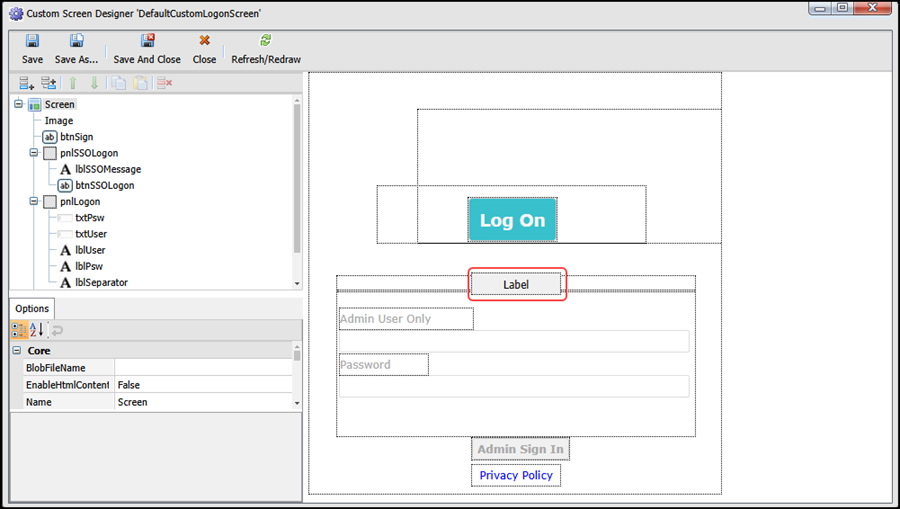
Task: Open the Options tab
Action: pos(32,309)
